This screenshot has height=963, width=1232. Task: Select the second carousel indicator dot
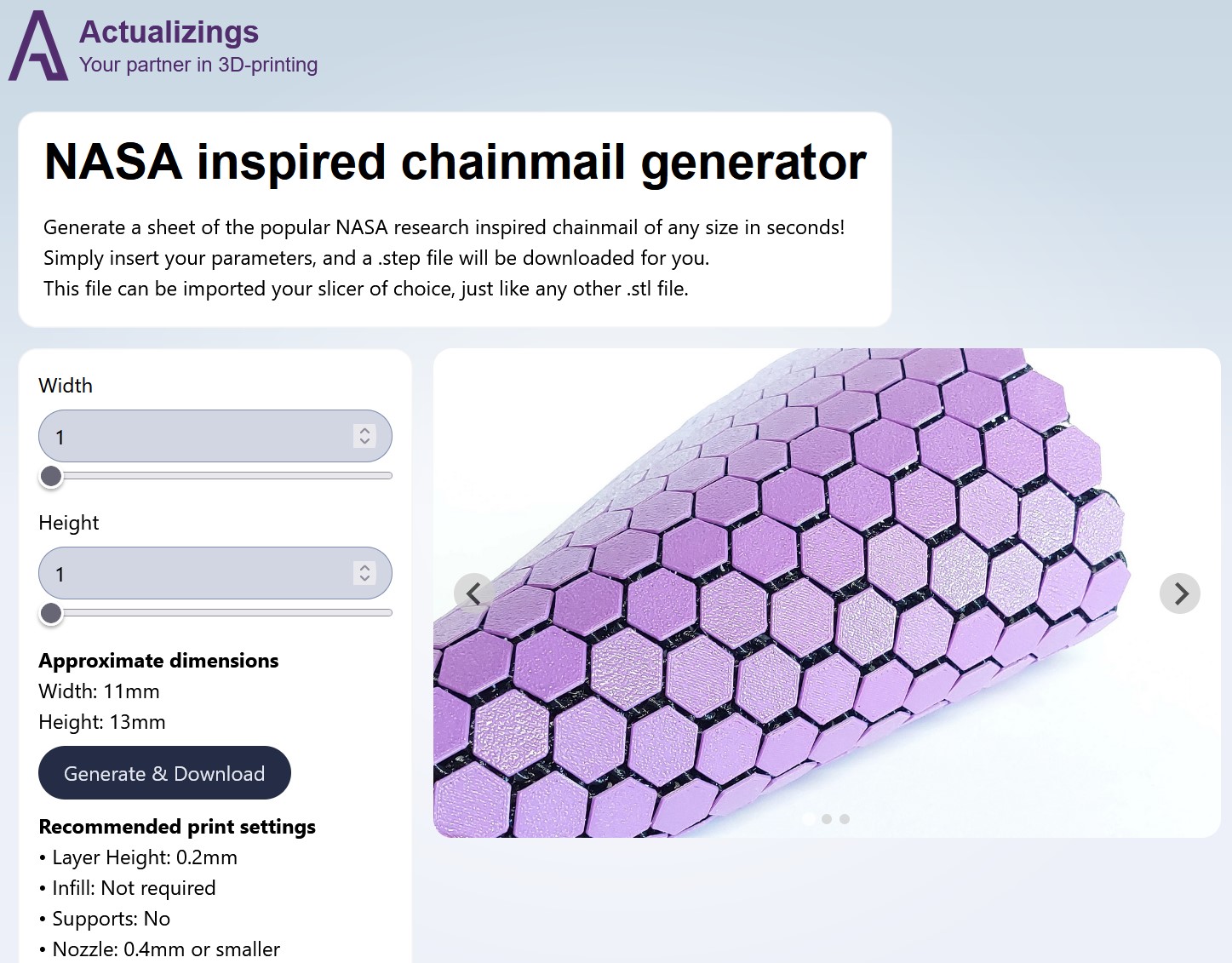pyautogui.click(x=826, y=818)
